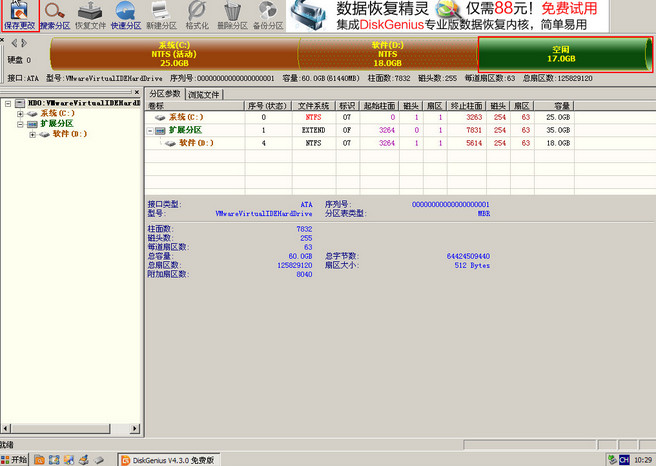
Task: Select the 分区参数 tab
Action: pos(167,94)
